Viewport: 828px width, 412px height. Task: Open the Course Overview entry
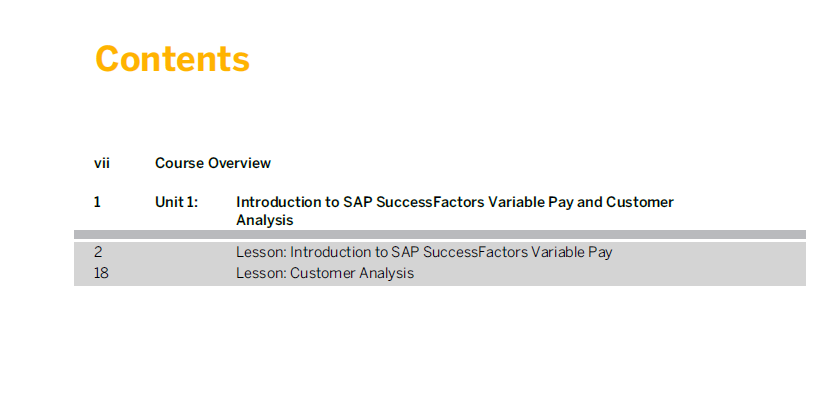click(213, 163)
